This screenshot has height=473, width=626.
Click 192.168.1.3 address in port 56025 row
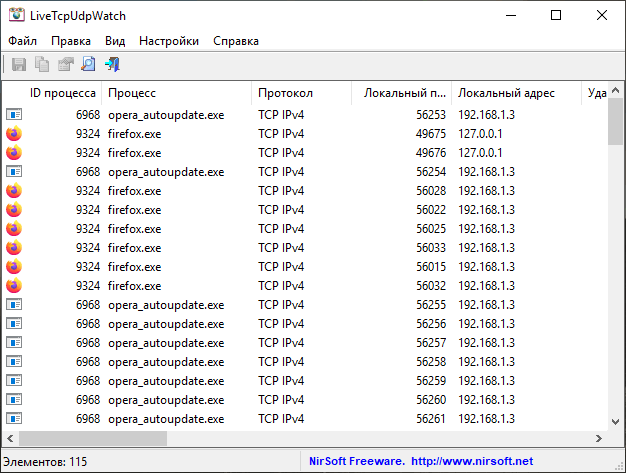[x=486, y=229]
